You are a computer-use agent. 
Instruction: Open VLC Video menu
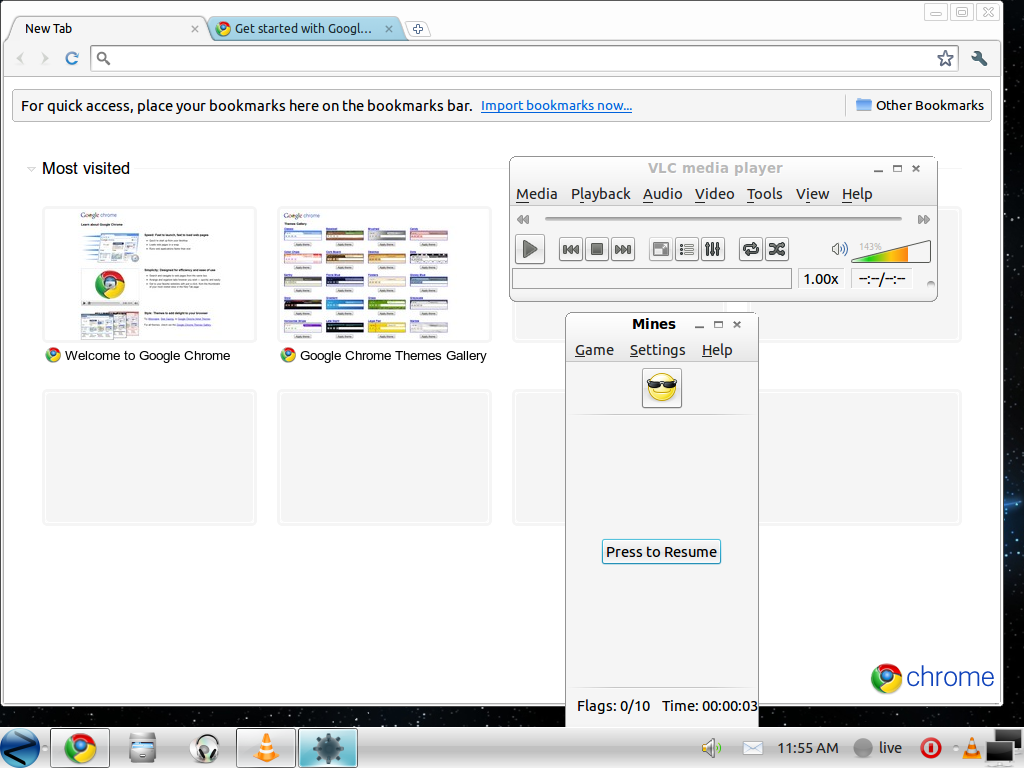click(714, 194)
